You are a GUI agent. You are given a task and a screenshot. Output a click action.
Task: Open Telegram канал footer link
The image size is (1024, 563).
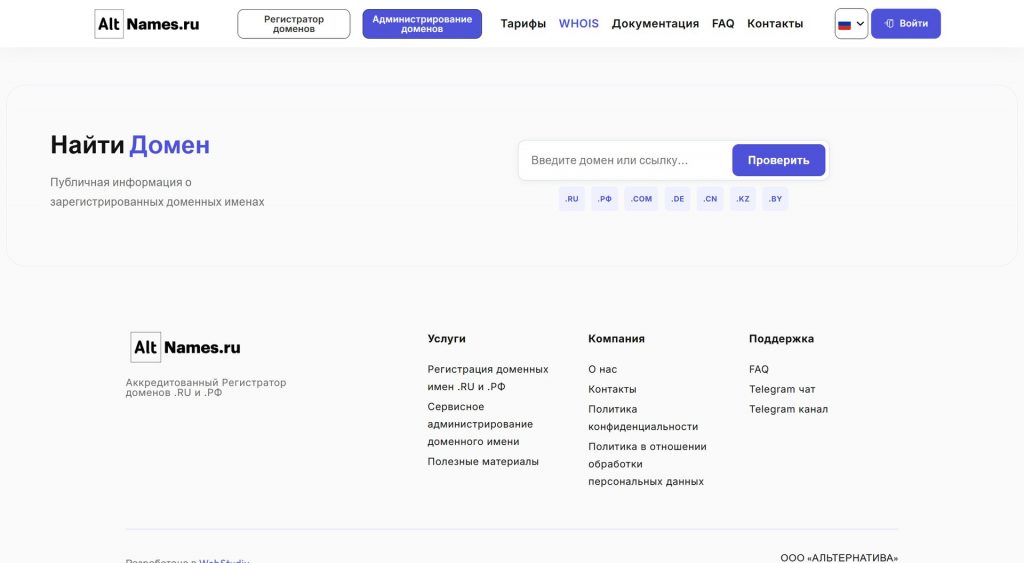coord(788,410)
